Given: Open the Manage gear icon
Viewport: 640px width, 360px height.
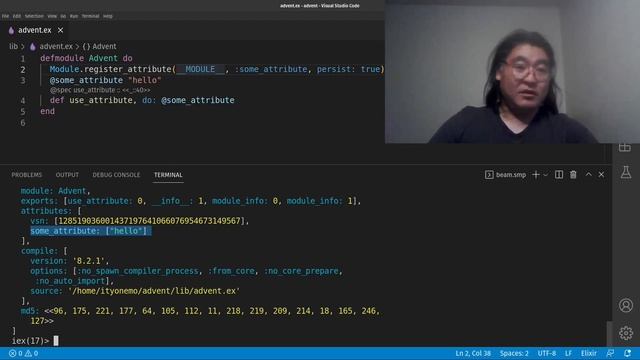Looking at the screenshot, I should point(626,333).
